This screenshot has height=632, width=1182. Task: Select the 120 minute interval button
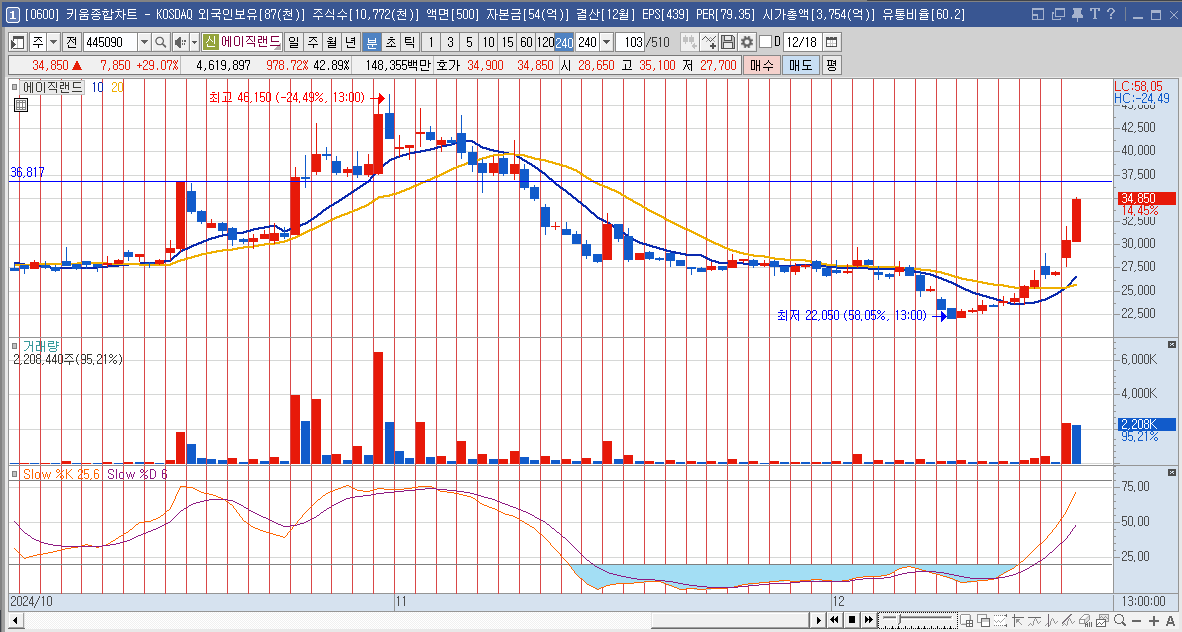545,42
